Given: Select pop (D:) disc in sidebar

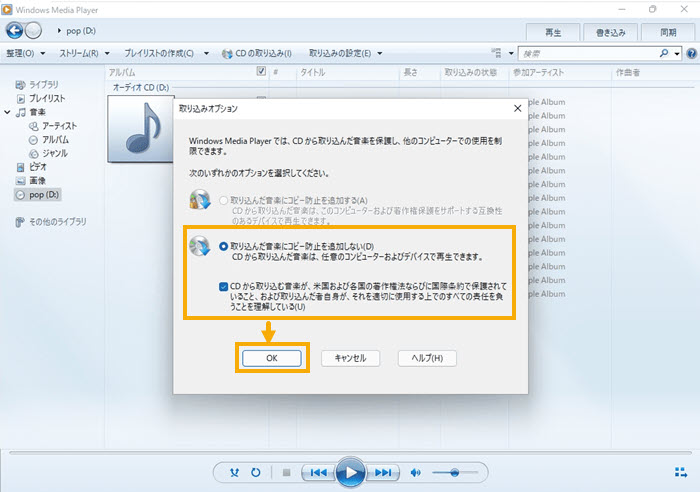Looking at the screenshot, I should [38, 195].
